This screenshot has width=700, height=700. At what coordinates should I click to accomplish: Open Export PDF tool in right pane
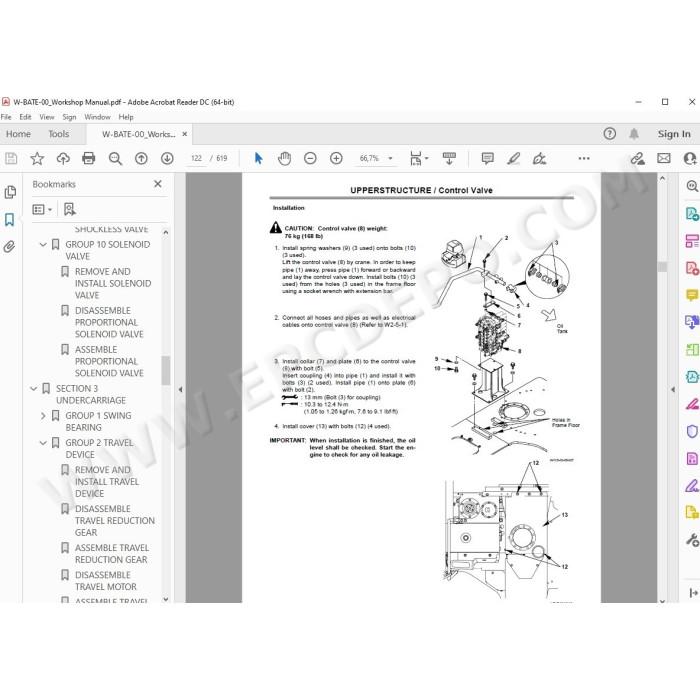692,214
